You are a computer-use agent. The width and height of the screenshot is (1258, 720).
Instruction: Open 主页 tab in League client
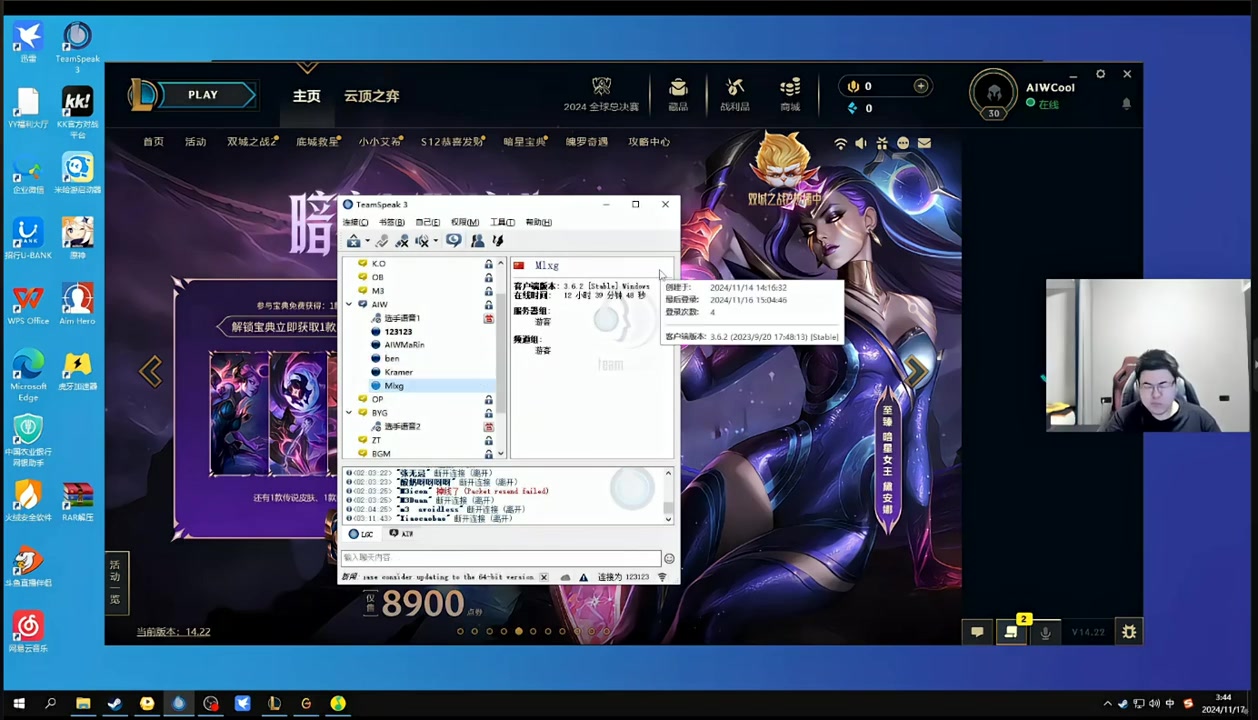[x=307, y=96]
